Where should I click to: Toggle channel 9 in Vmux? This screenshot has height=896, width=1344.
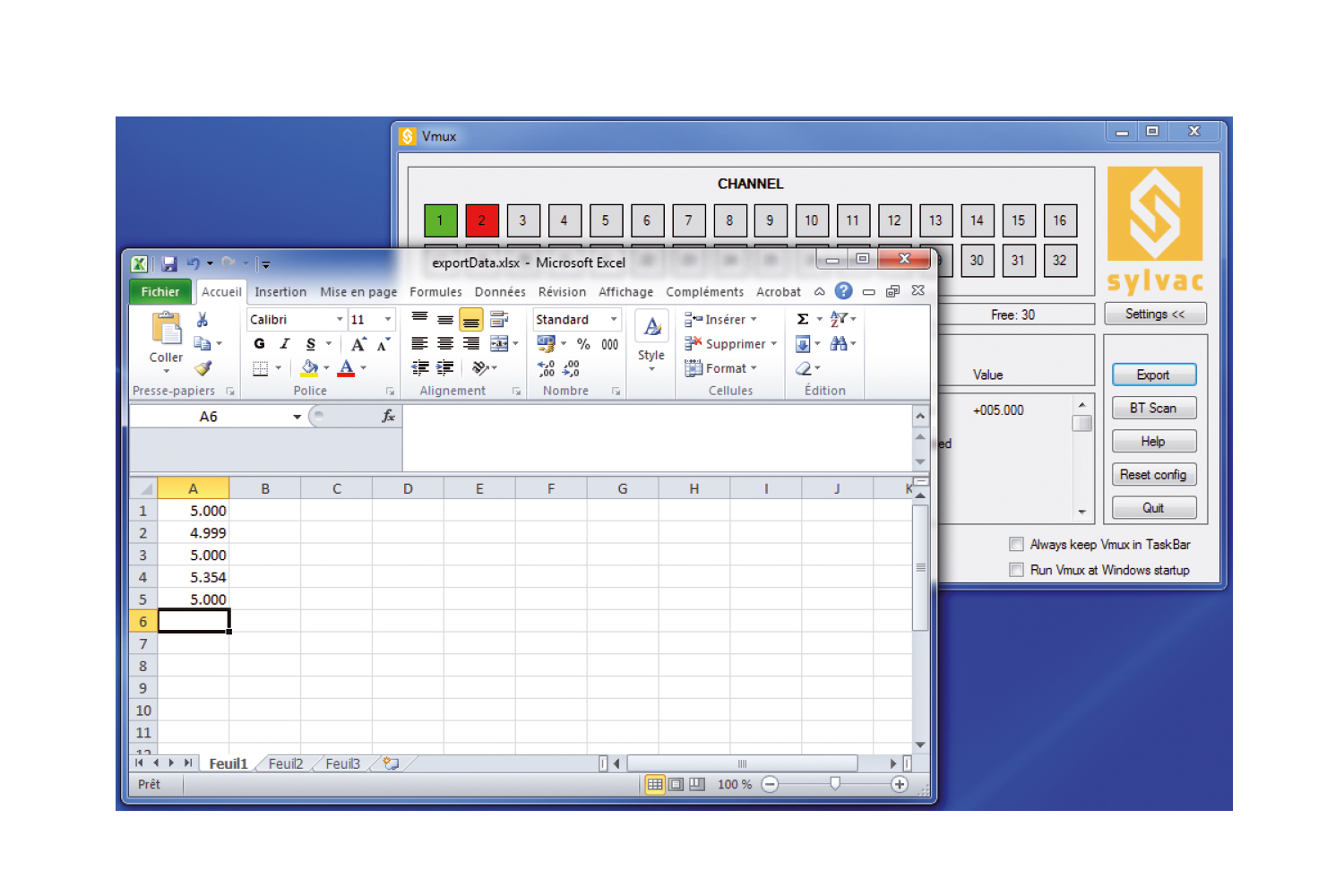770,220
